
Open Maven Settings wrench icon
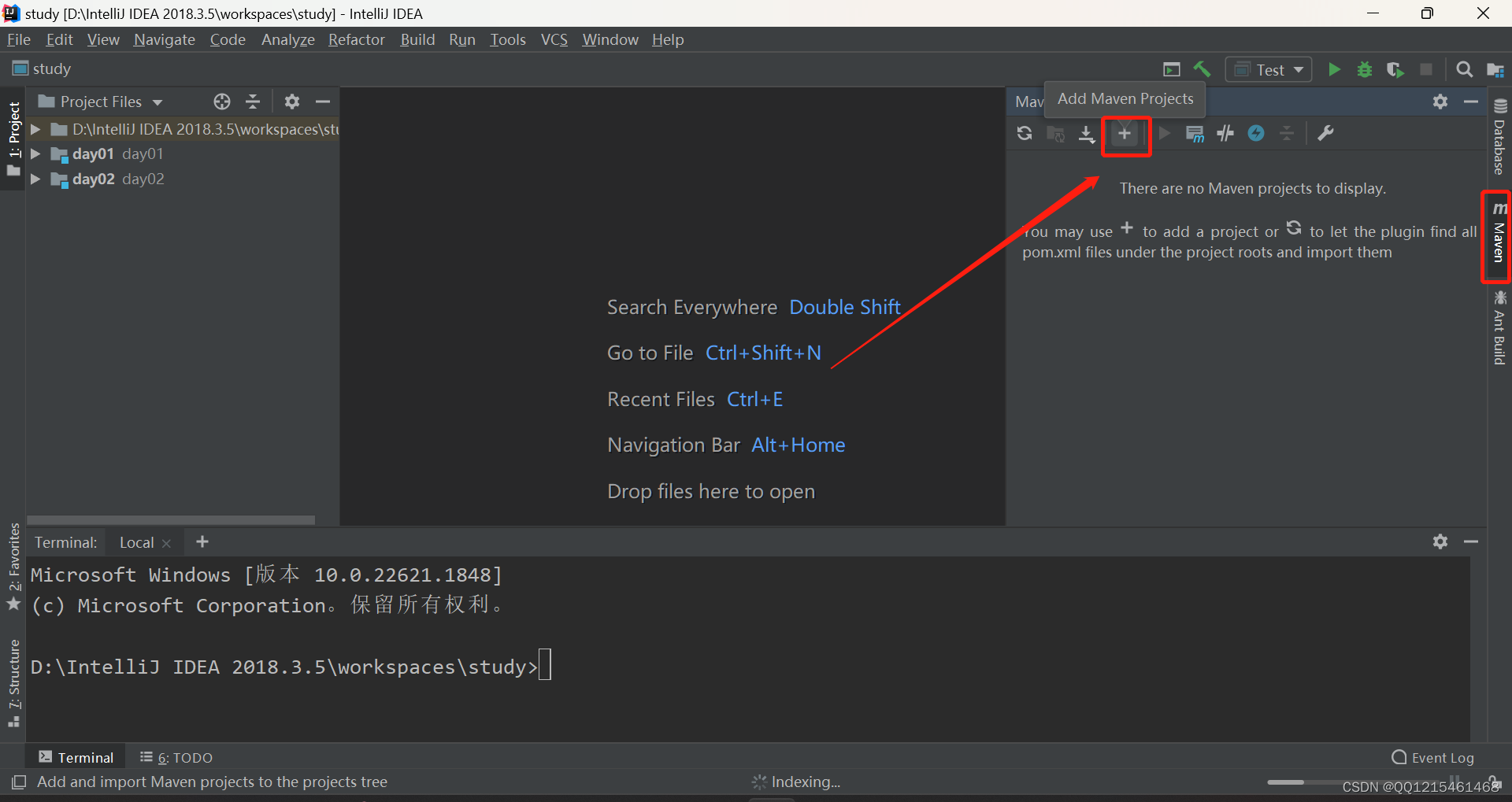tap(1325, 134)
